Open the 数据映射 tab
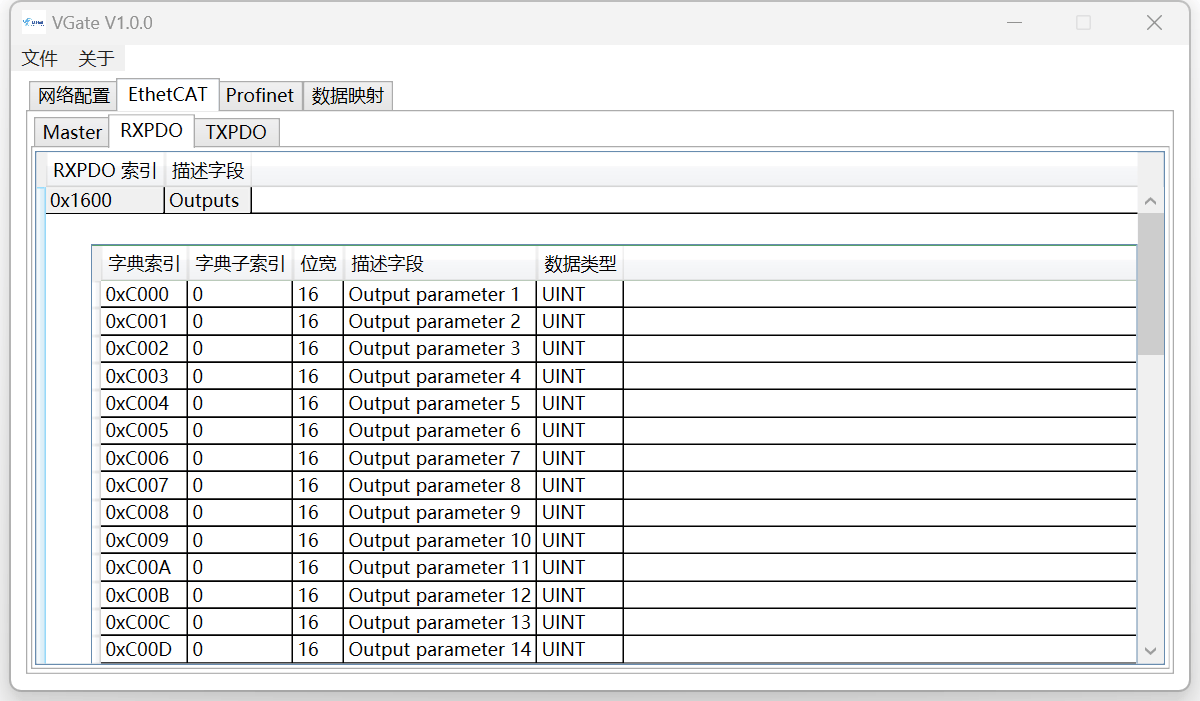Image resolution: width=1200 pixels, height=701 pixels. (x=348, y=96)
